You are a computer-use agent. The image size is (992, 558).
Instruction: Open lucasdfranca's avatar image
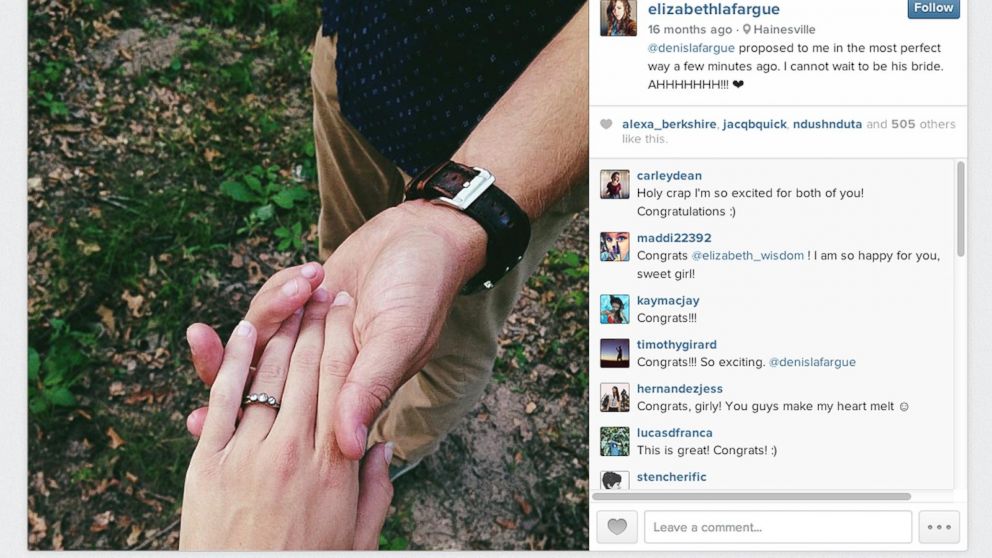[x=614, y=442]
